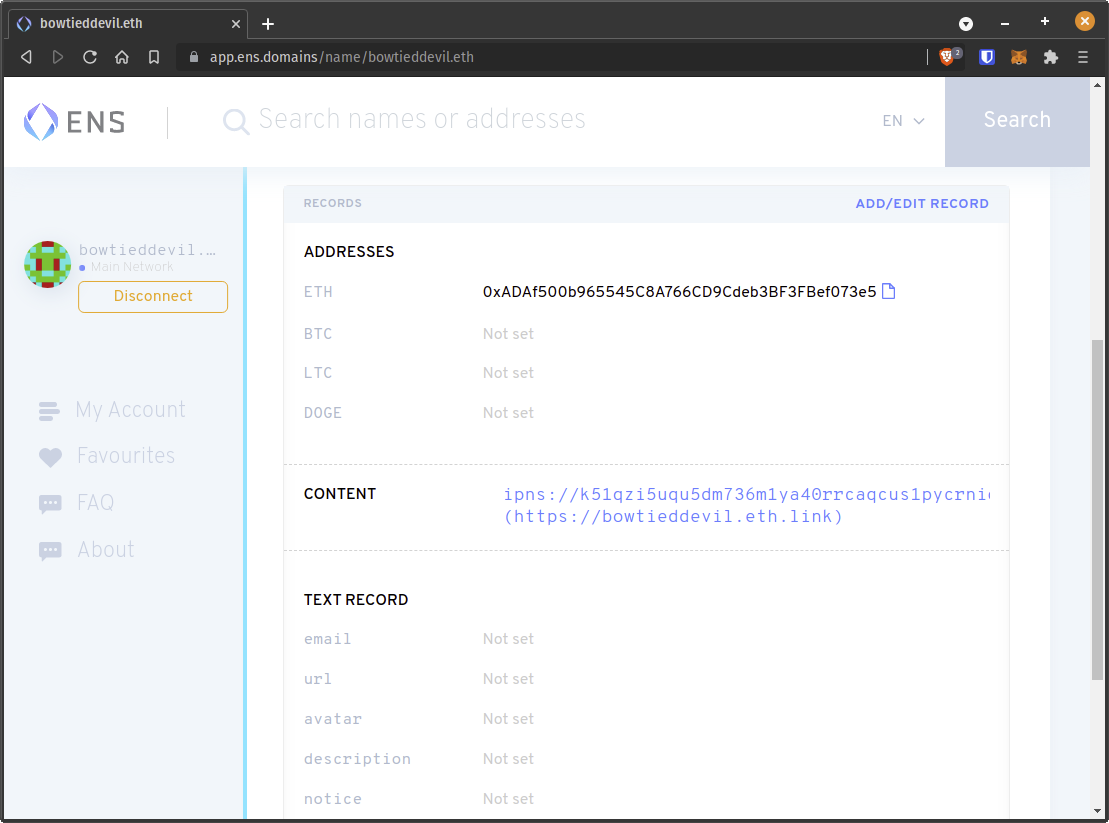Click the circled dropdown arrow in title bar
This screenshot has height=823, width=1109.
pyautogui.click(x=965, y=24)
